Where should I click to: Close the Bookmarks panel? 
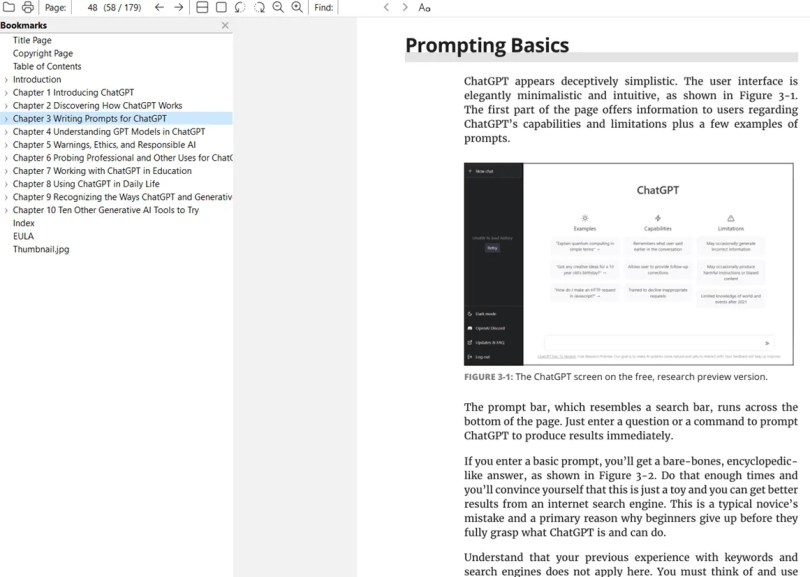[225, 25]
